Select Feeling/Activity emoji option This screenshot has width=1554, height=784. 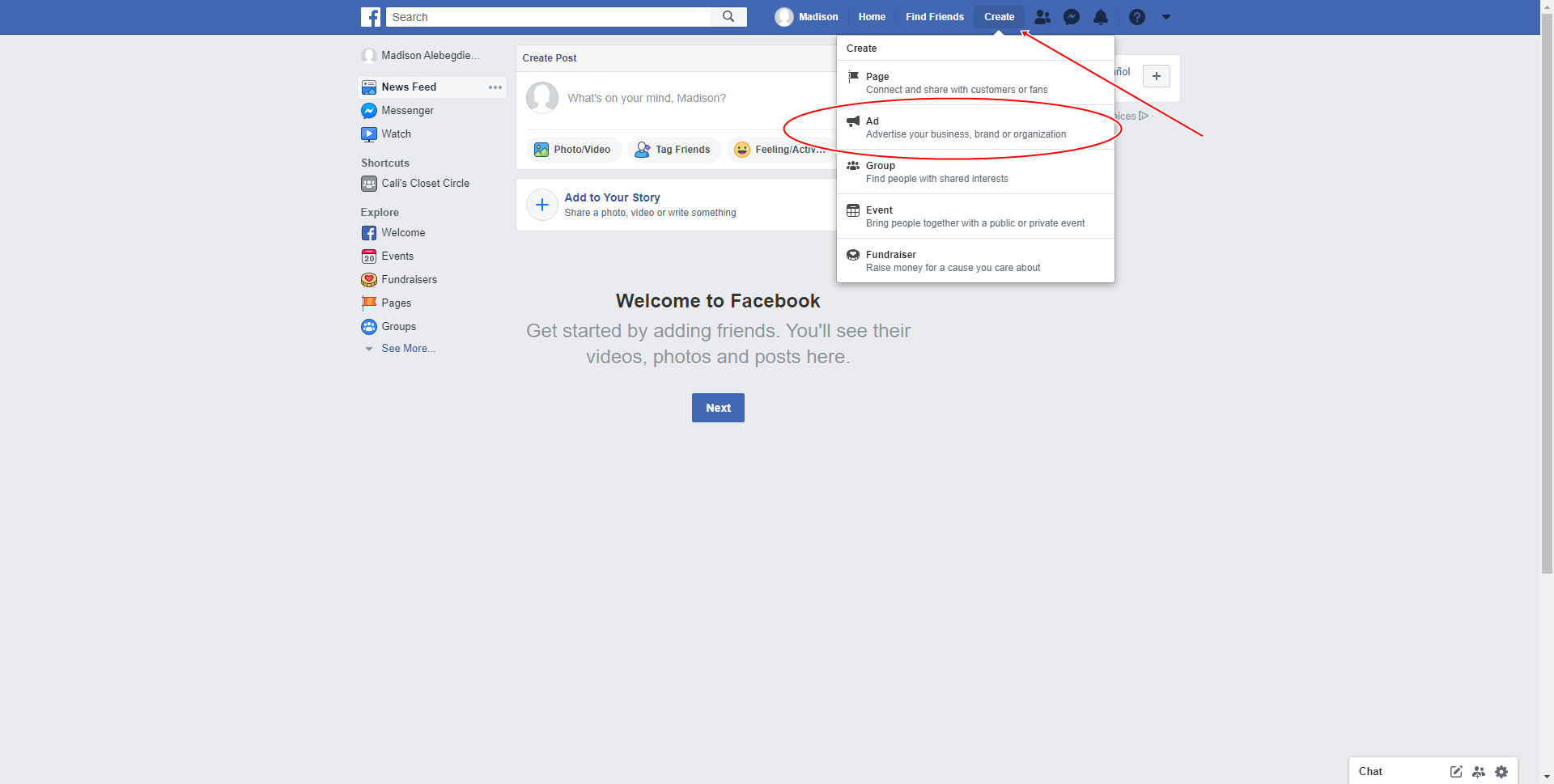coord(779,149)
